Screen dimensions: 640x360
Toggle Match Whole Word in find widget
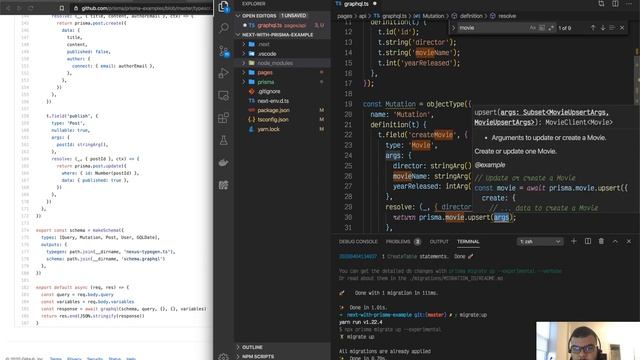click(542, 28)
